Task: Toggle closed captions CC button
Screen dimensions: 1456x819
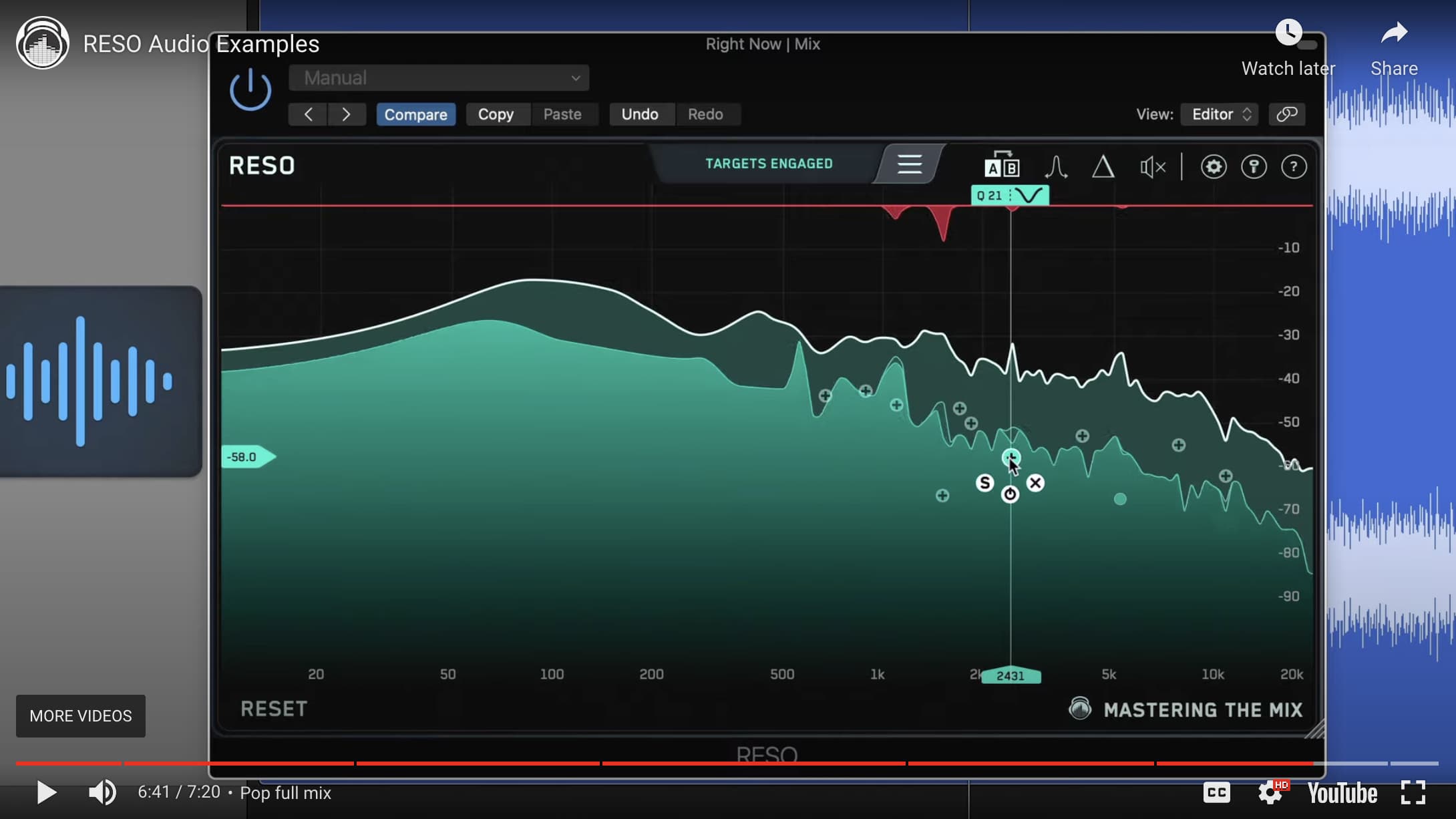Action: tap(1217, 793)
